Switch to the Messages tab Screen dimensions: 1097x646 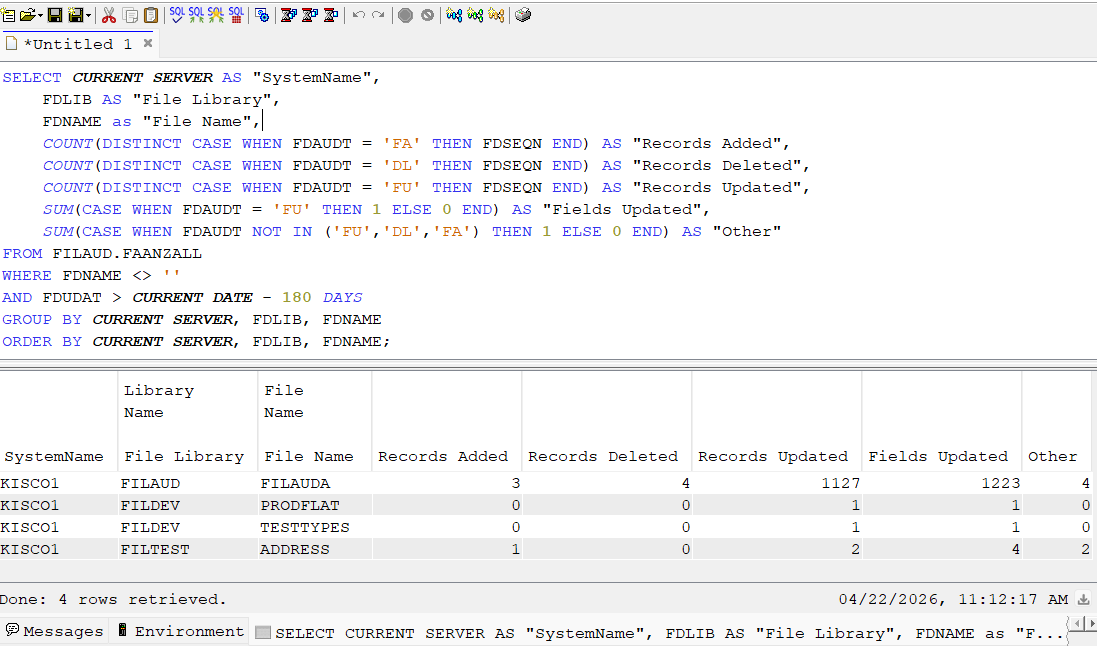[x=55, y=631]
